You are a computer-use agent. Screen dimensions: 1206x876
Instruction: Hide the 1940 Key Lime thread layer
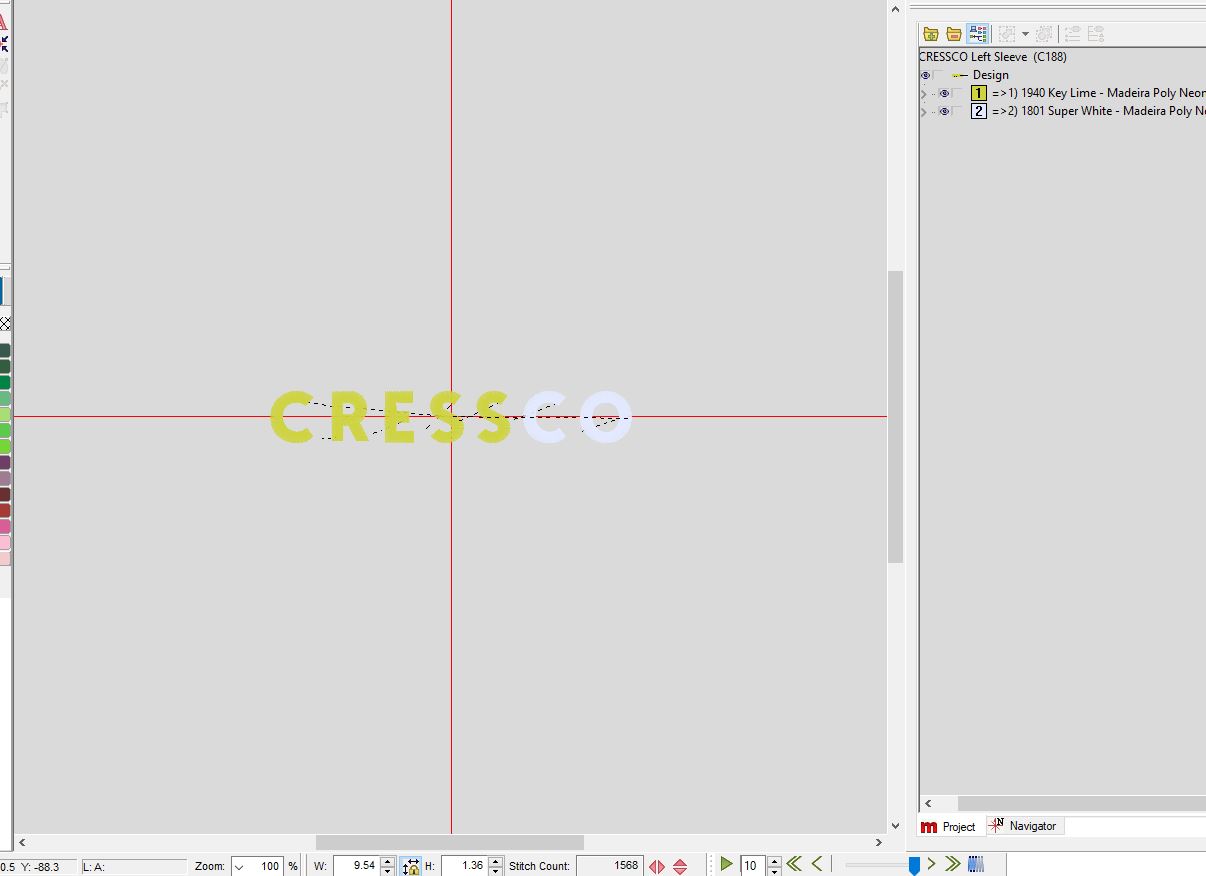(x=943, y=93)
